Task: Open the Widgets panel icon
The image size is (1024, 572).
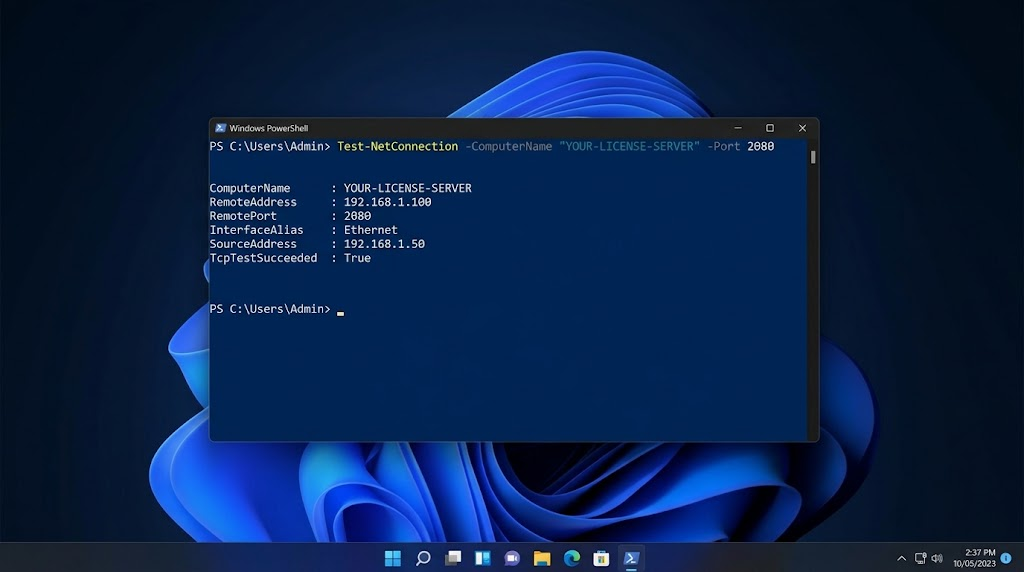Action: pyautogui.click(x=483, y=558)
